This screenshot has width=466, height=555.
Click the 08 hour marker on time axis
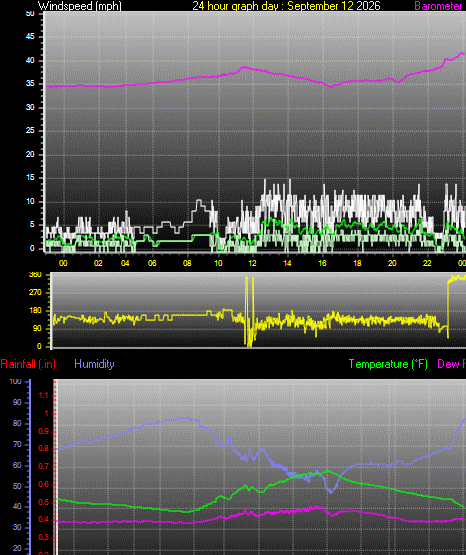pos(187,263)
